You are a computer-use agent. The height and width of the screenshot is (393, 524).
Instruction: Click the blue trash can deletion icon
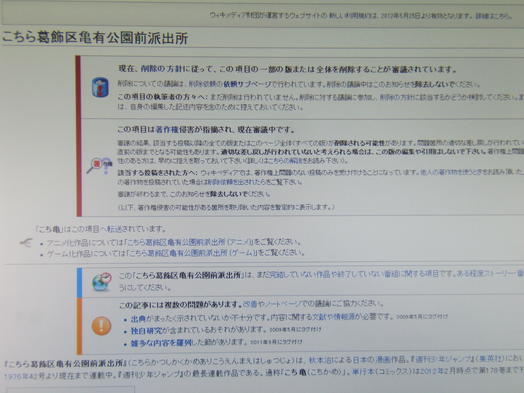point(100,87)
